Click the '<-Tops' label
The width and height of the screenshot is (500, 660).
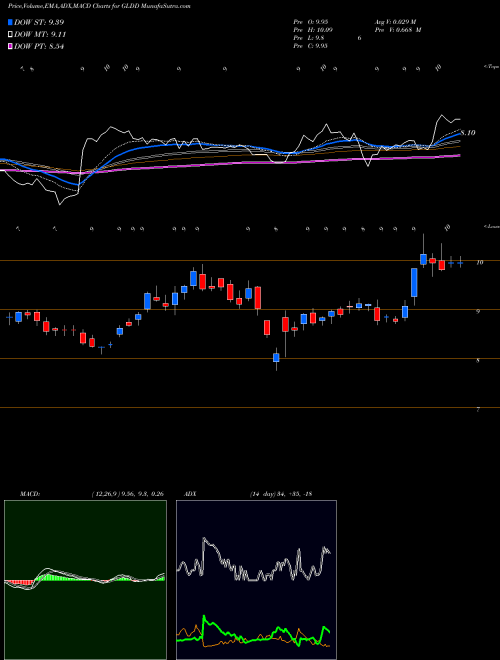492,67
